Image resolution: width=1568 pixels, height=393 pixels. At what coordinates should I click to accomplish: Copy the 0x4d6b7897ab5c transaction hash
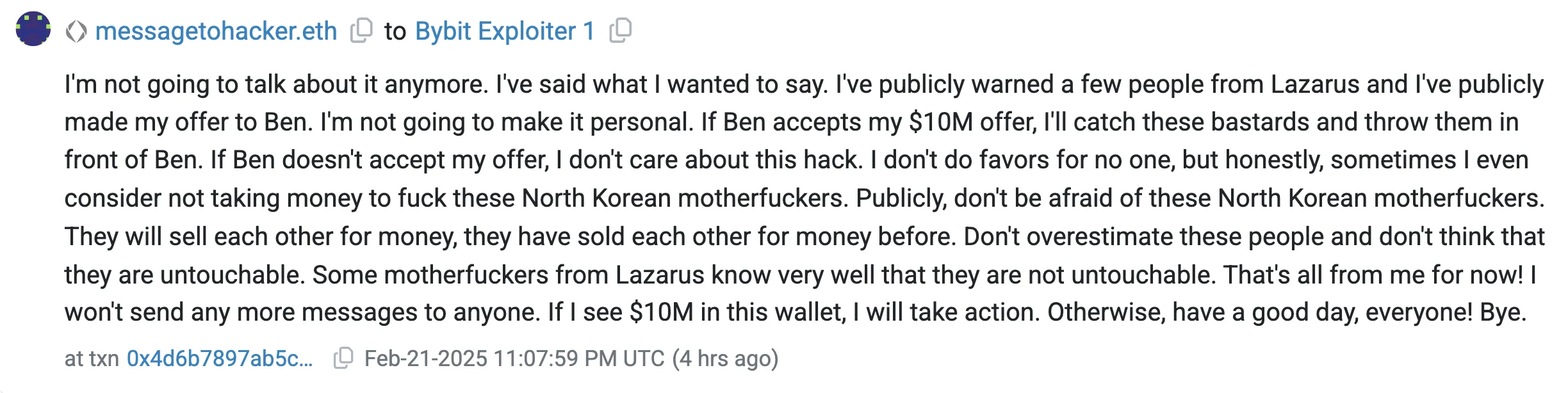pos(343,358)
